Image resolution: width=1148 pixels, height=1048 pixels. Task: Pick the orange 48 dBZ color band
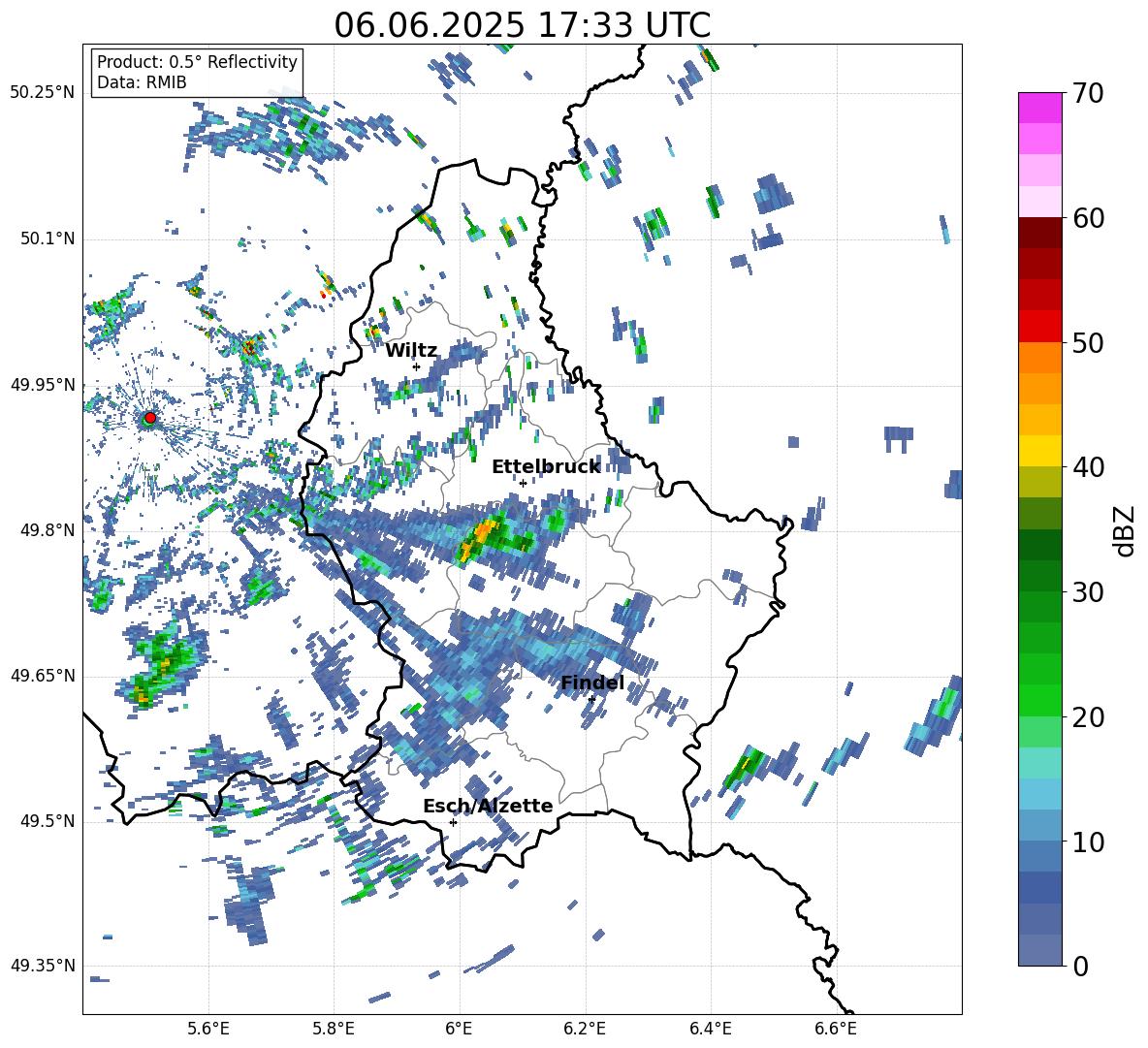point(1039,358)
